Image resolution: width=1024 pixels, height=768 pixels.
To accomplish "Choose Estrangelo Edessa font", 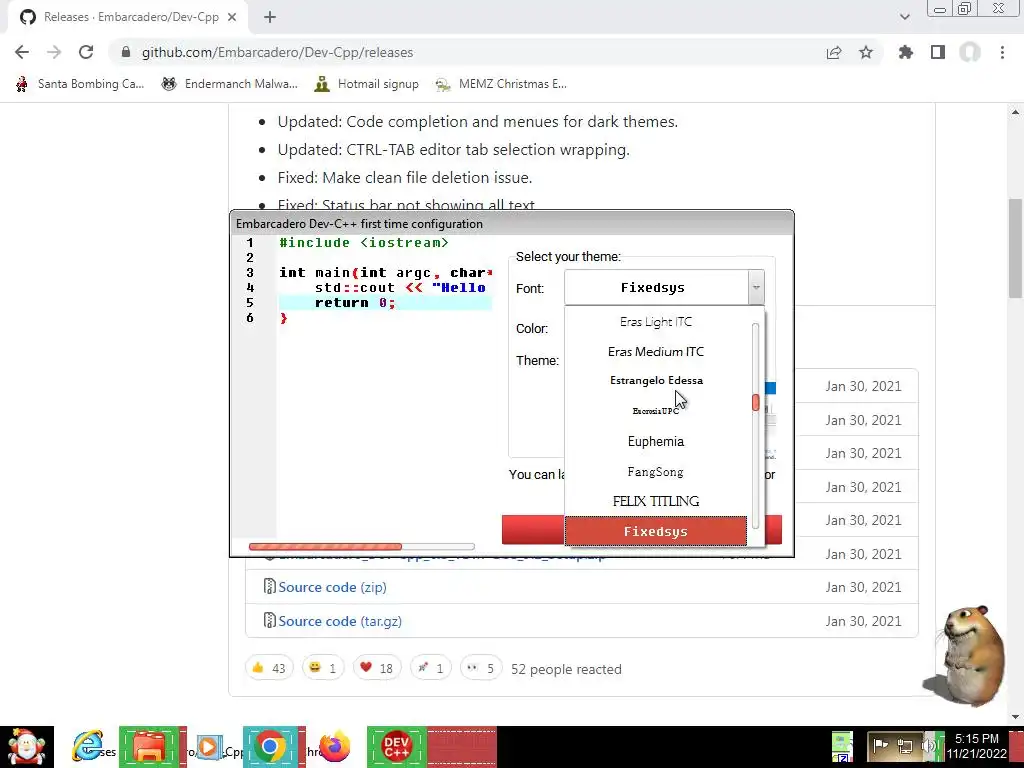I will tap(656, 381).
